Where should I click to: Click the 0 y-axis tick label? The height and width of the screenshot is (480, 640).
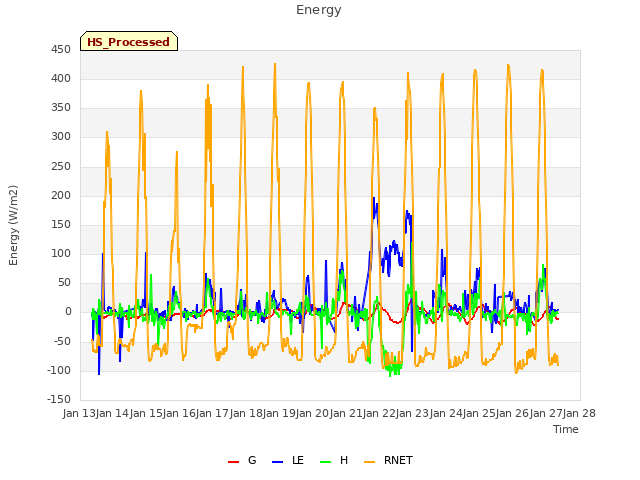[68, 312]
